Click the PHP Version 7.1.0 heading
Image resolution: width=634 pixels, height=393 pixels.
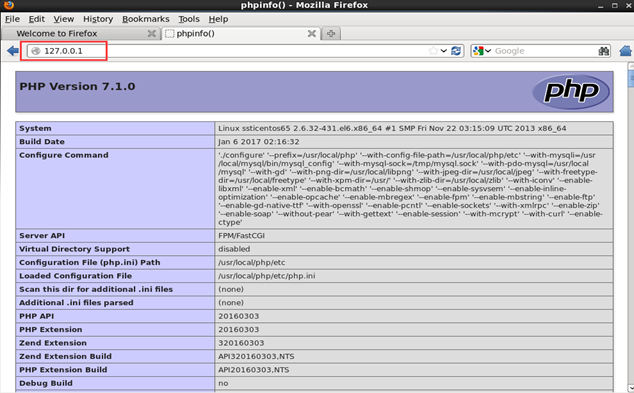click(77, 86)
